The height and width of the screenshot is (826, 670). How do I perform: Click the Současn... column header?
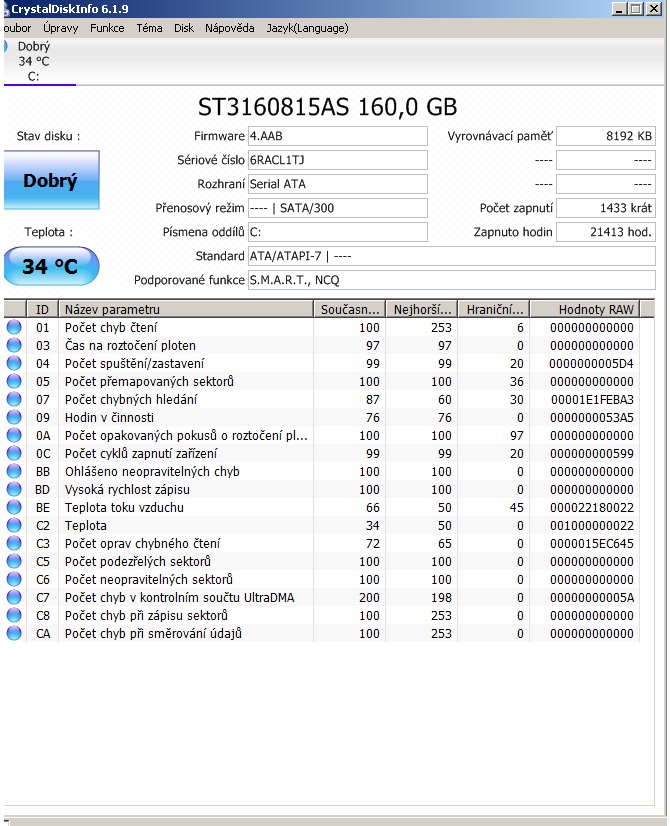click(350, 309)
